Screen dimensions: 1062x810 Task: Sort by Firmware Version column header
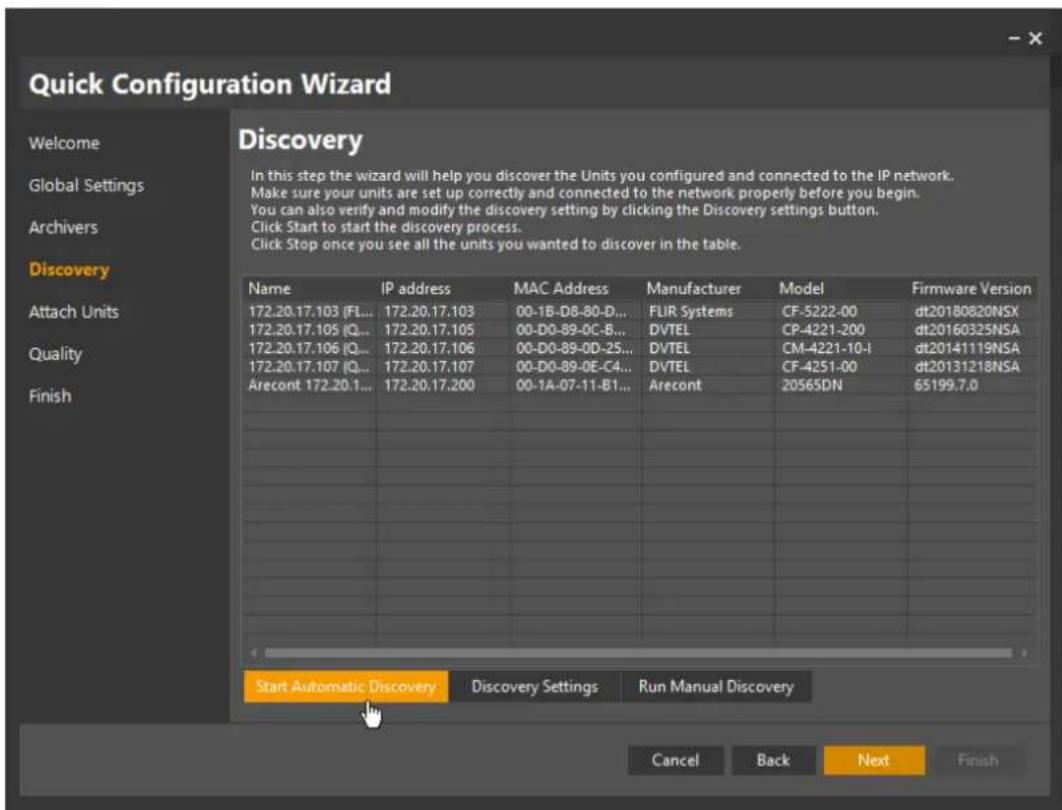point(971,289)
